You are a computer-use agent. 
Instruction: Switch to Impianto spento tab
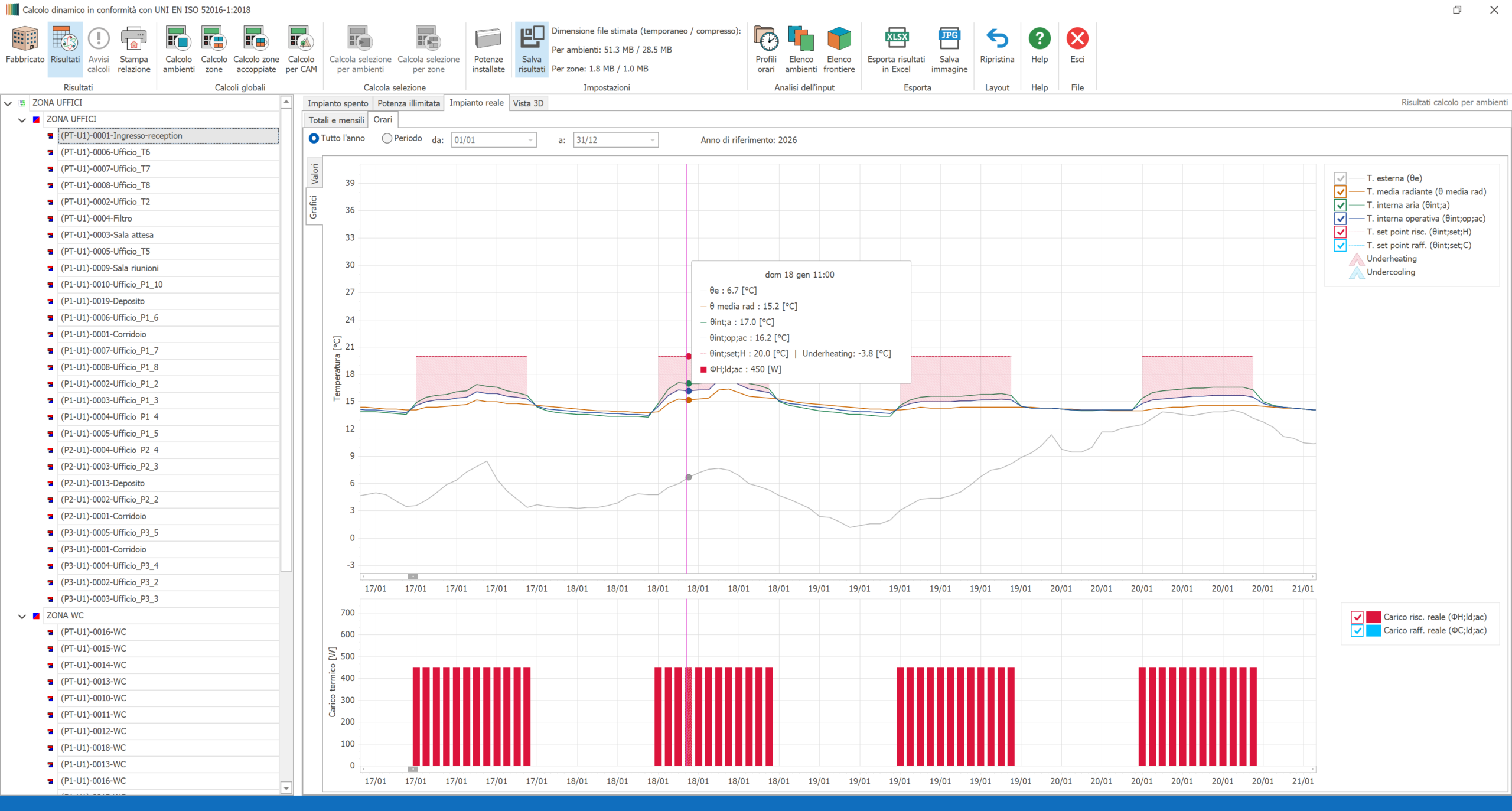click(338, 103)
